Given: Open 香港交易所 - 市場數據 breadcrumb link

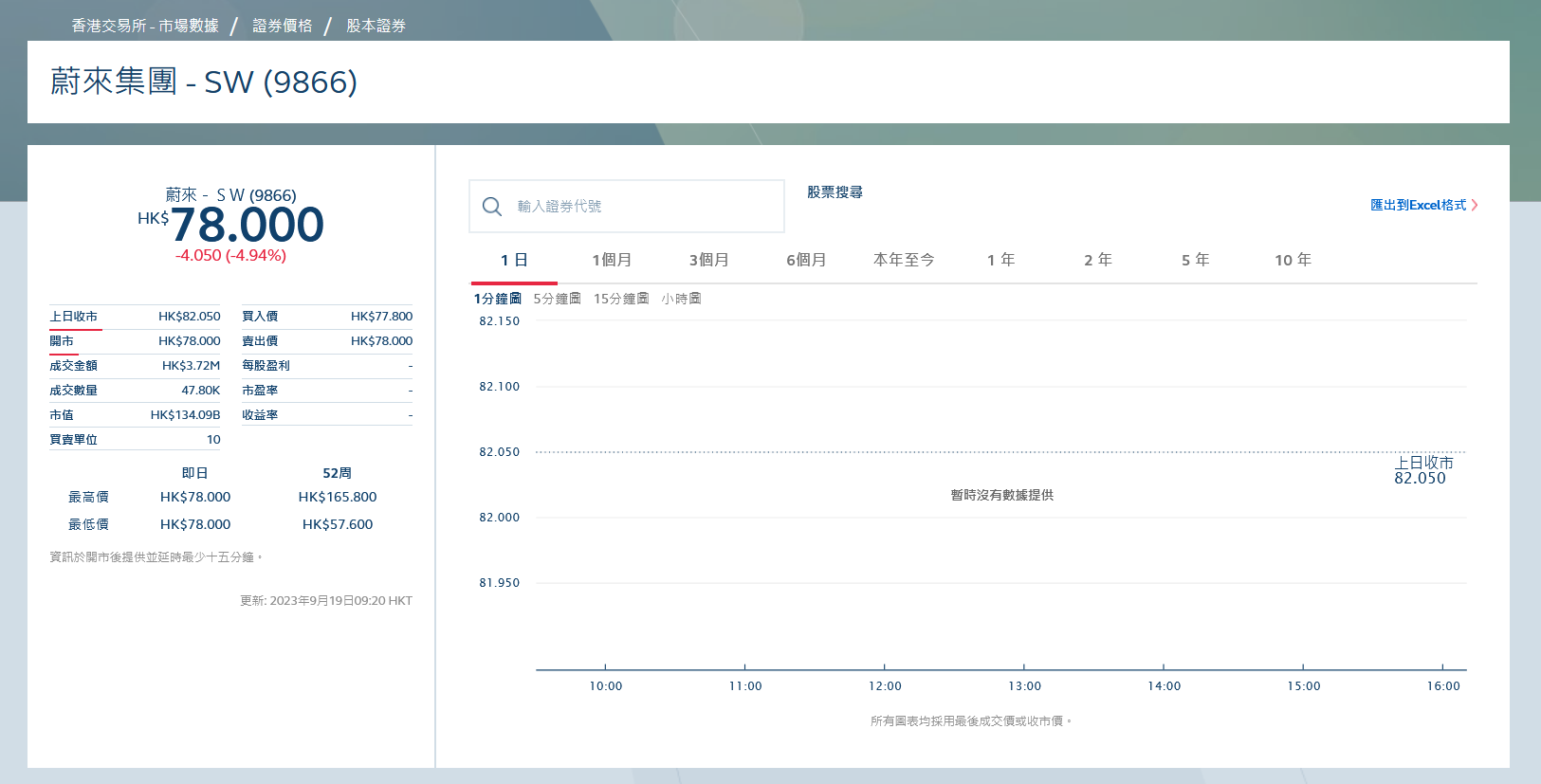Looking at the screenshot, I should click(145, 26).
